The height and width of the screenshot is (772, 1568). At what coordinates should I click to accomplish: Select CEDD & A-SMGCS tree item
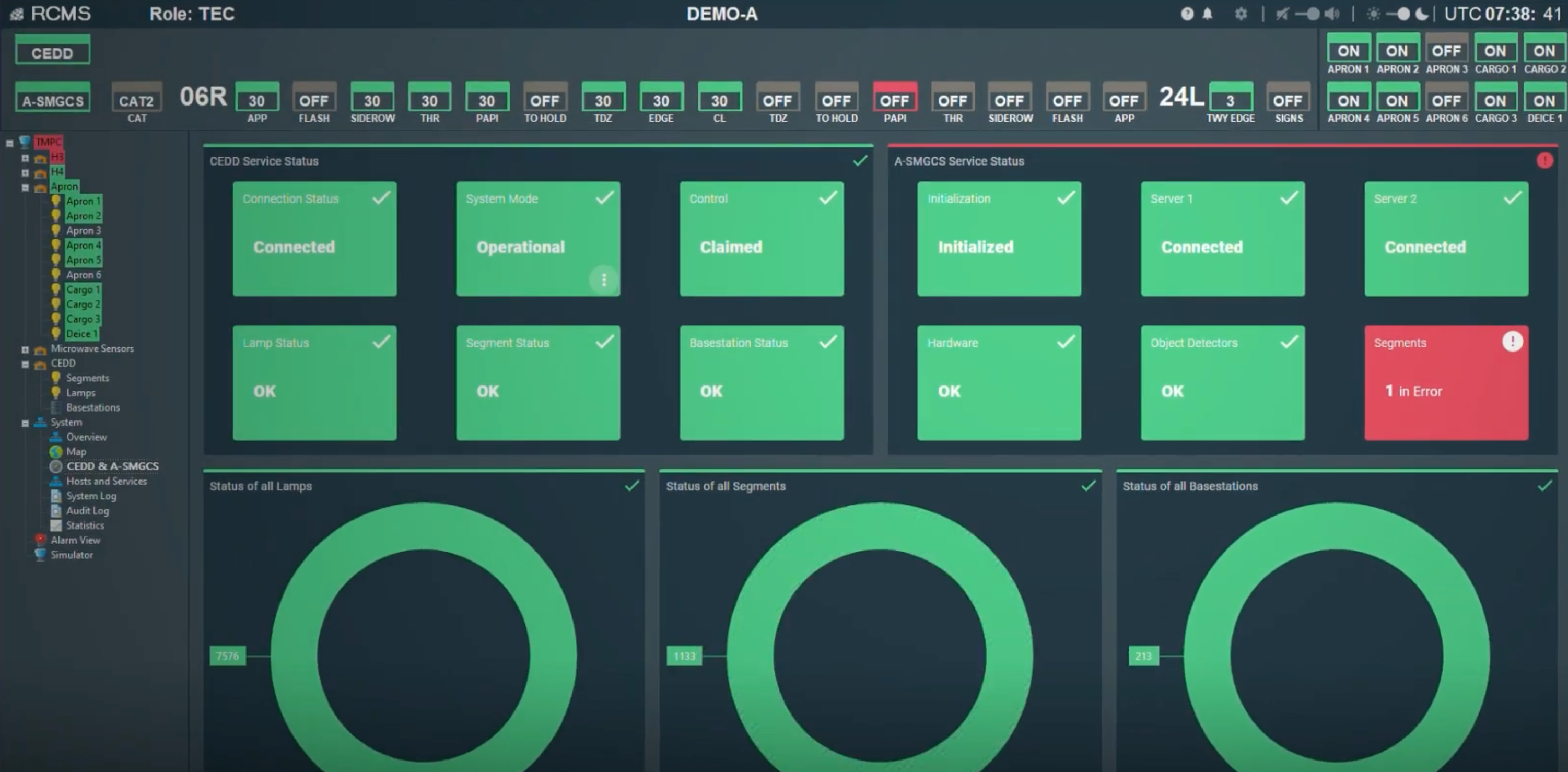(x=113, y=466)
